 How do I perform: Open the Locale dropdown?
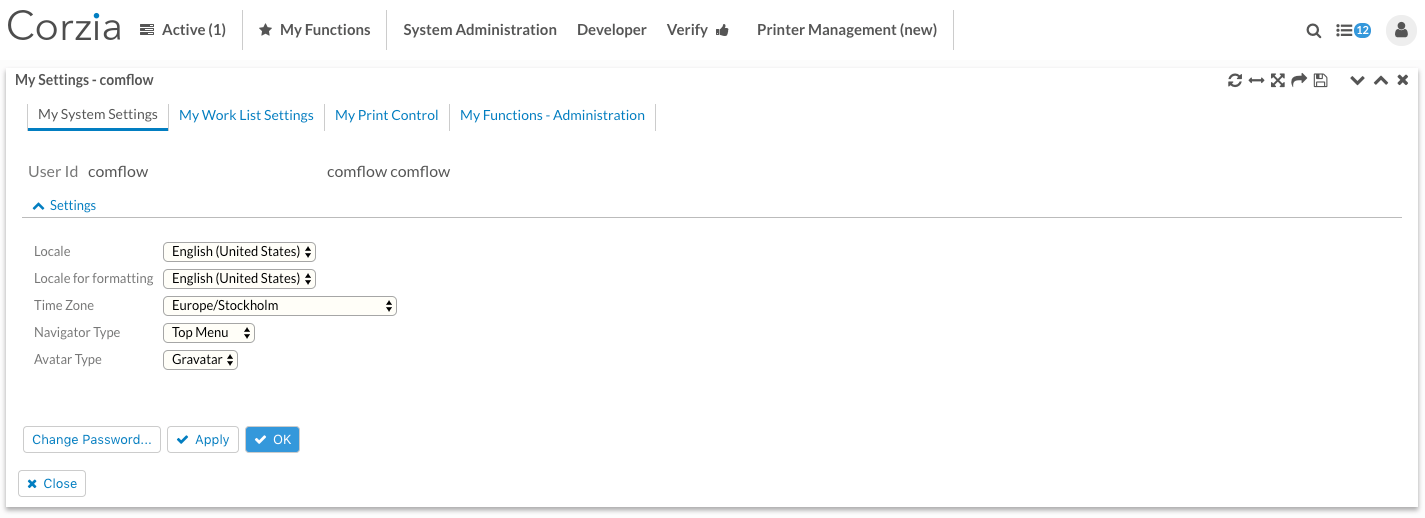click(x=239, y=252)
